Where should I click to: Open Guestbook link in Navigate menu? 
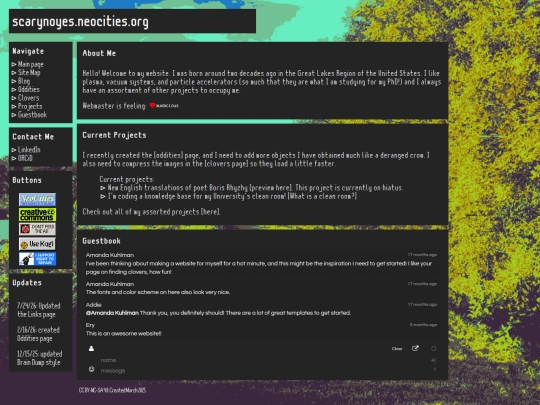pyautogui.click(x=32, y=115)
